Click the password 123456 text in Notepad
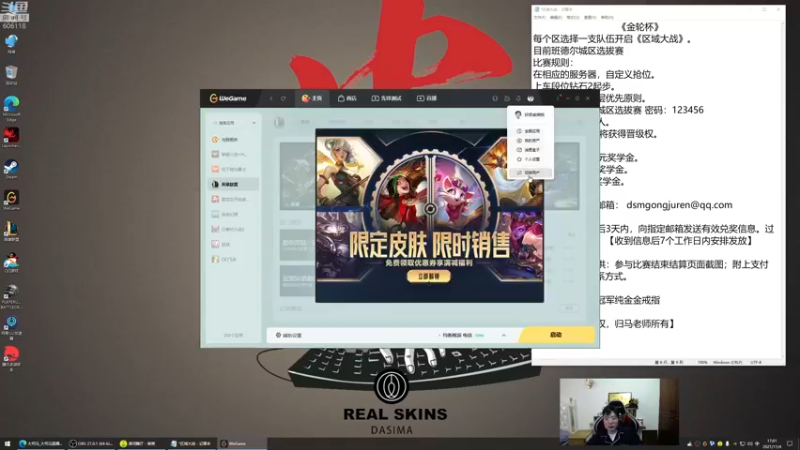 (x=688, y=110)
